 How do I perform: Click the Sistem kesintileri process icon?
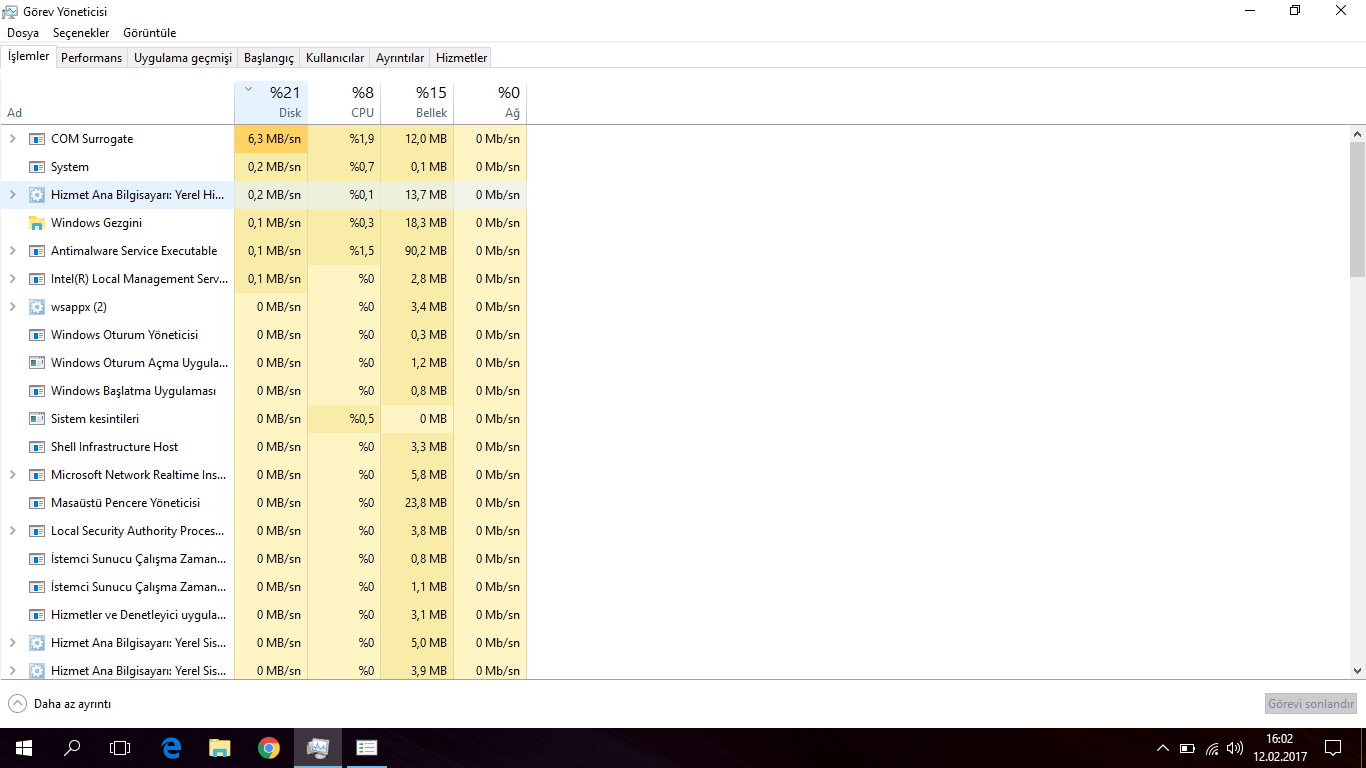[37, 419]
